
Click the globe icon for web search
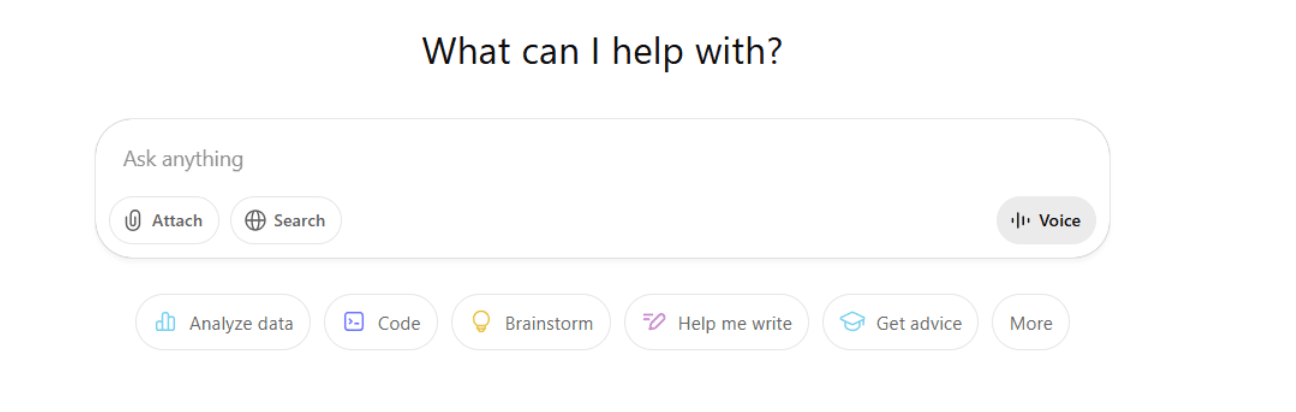[256, 221]
